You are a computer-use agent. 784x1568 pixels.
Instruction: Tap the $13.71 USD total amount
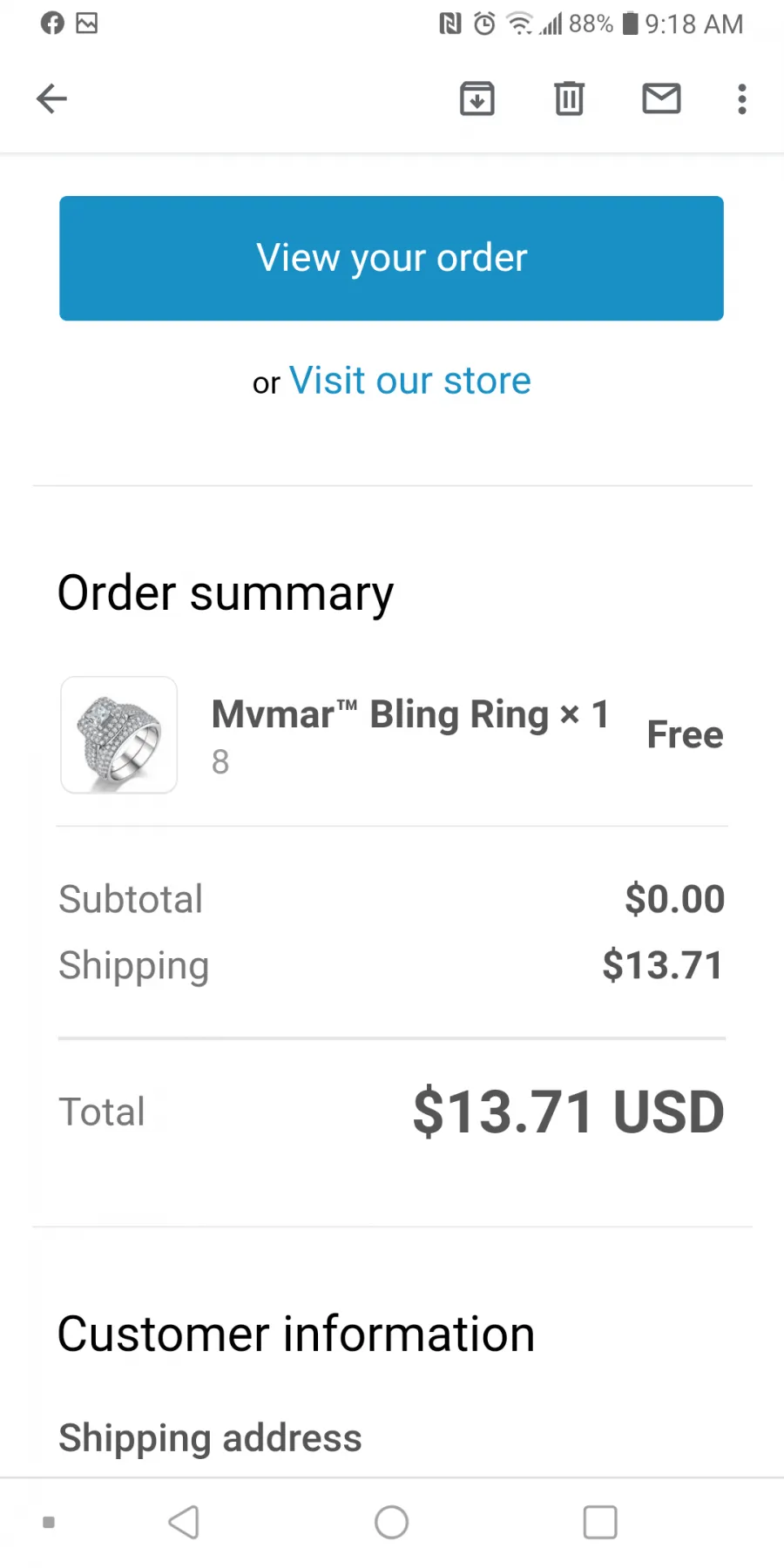pyautogui.click(x=568, y=1112)
